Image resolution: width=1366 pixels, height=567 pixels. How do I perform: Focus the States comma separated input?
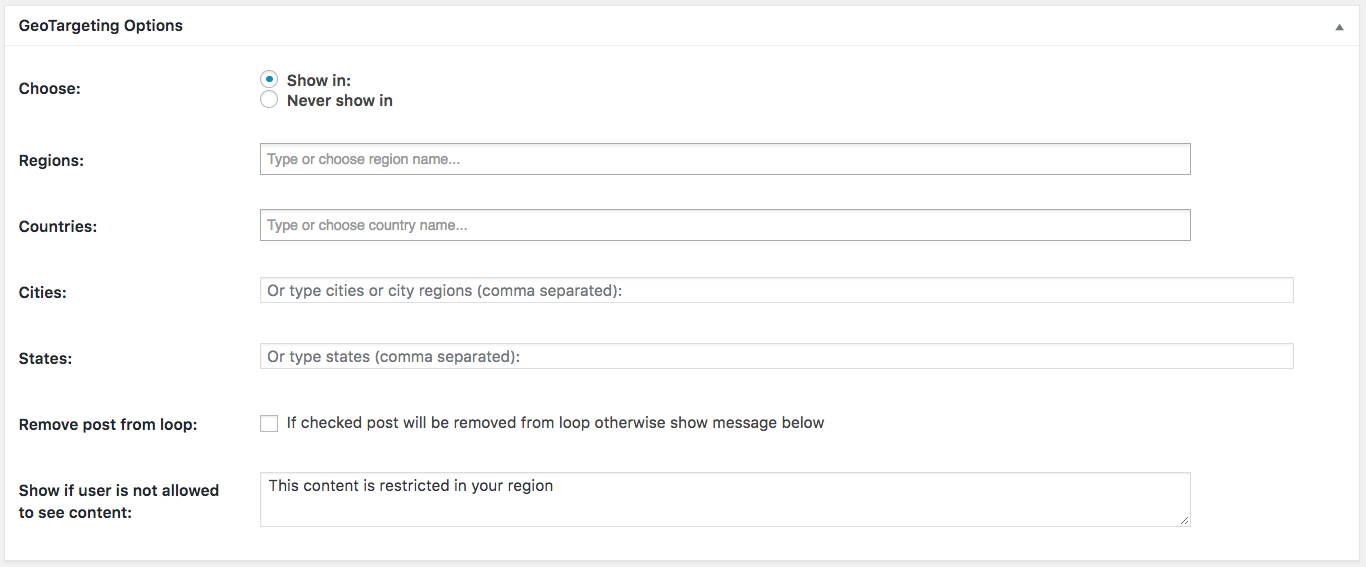click(x=776, y=357)
